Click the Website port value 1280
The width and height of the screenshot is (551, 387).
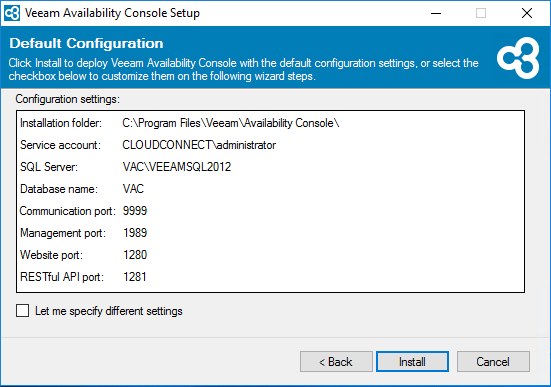[x=135, y=255]
